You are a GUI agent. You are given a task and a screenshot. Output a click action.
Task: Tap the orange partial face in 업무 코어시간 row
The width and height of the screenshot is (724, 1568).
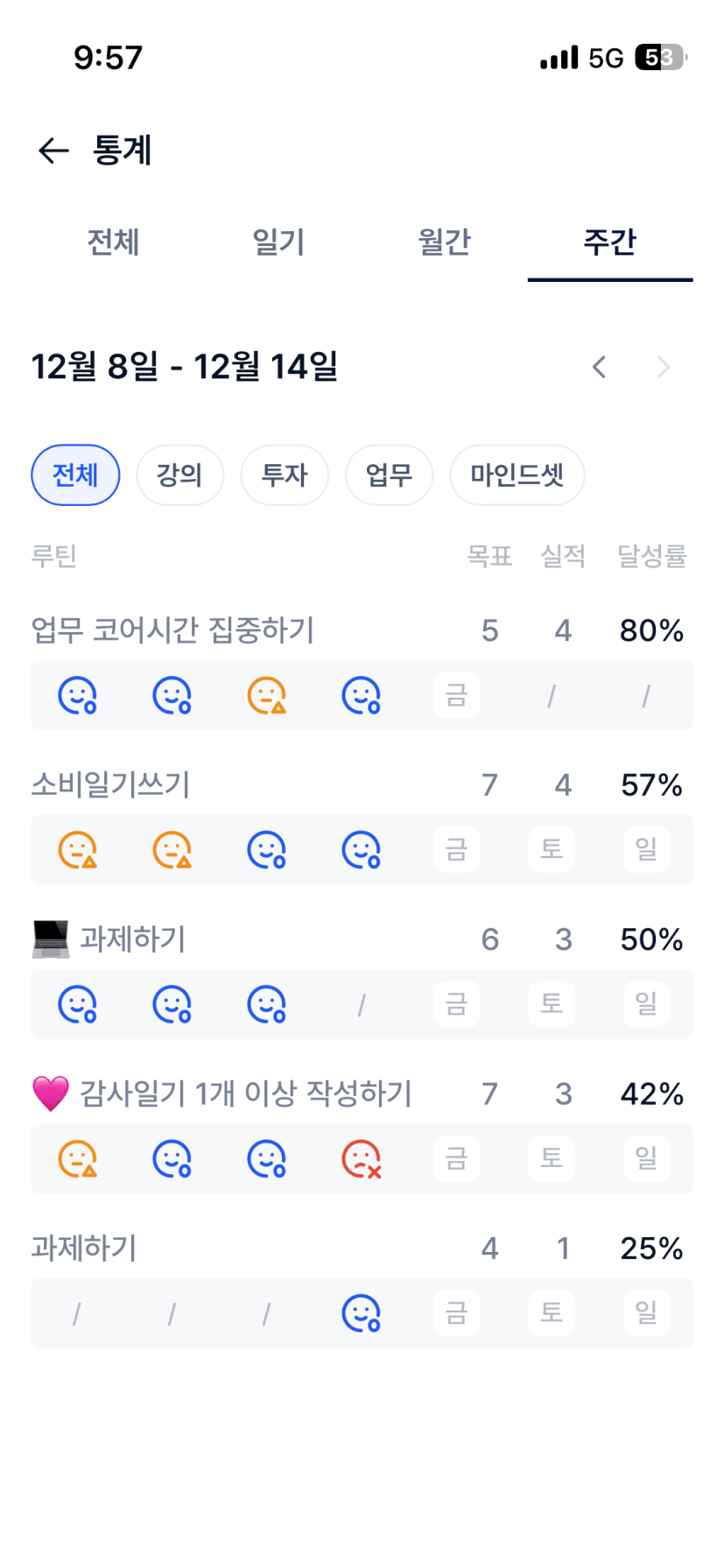[266, 696]
